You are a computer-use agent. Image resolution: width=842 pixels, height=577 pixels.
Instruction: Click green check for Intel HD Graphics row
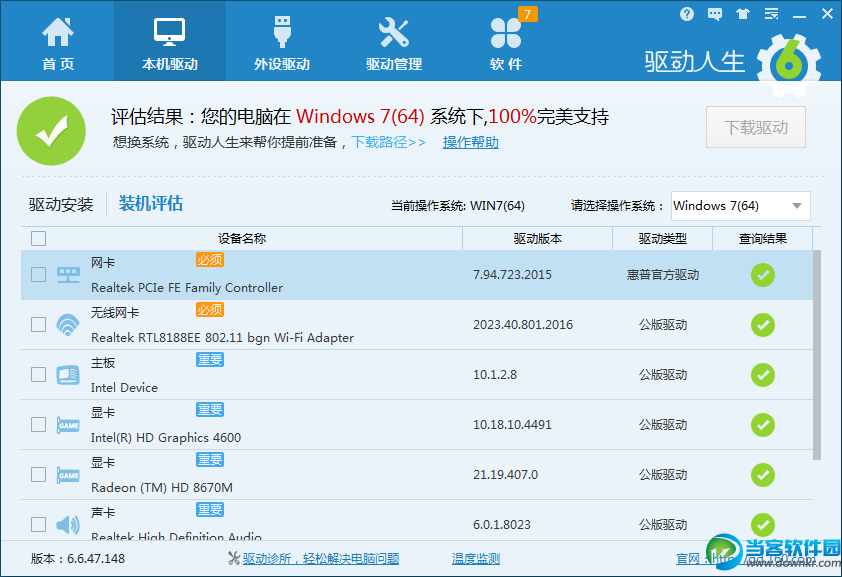pos(763,425)
